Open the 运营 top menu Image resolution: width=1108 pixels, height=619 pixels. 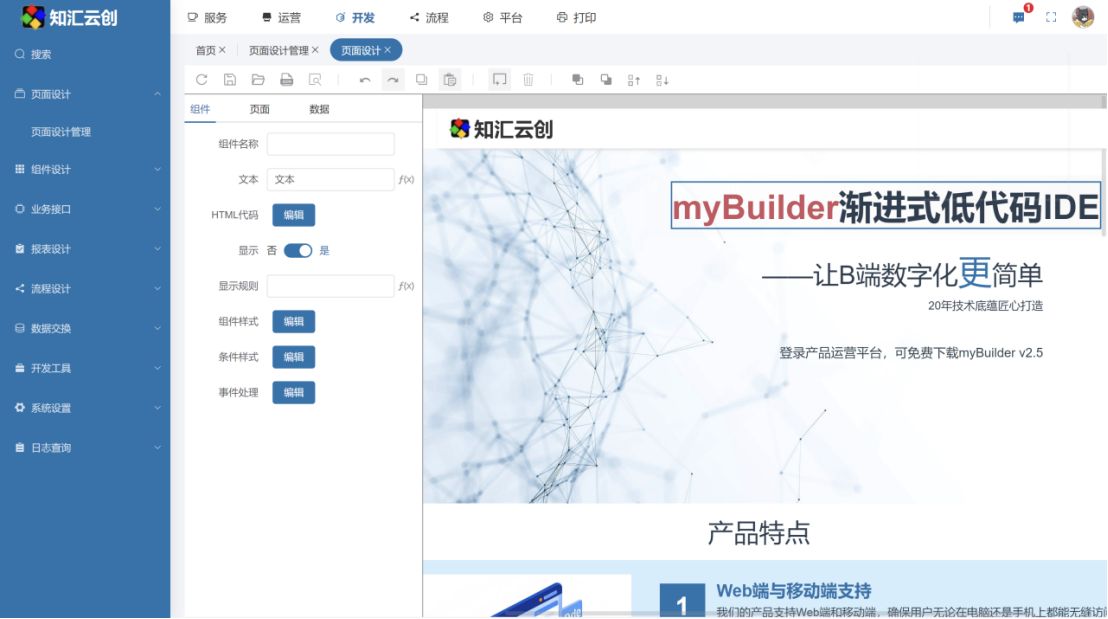pos(281,18)
